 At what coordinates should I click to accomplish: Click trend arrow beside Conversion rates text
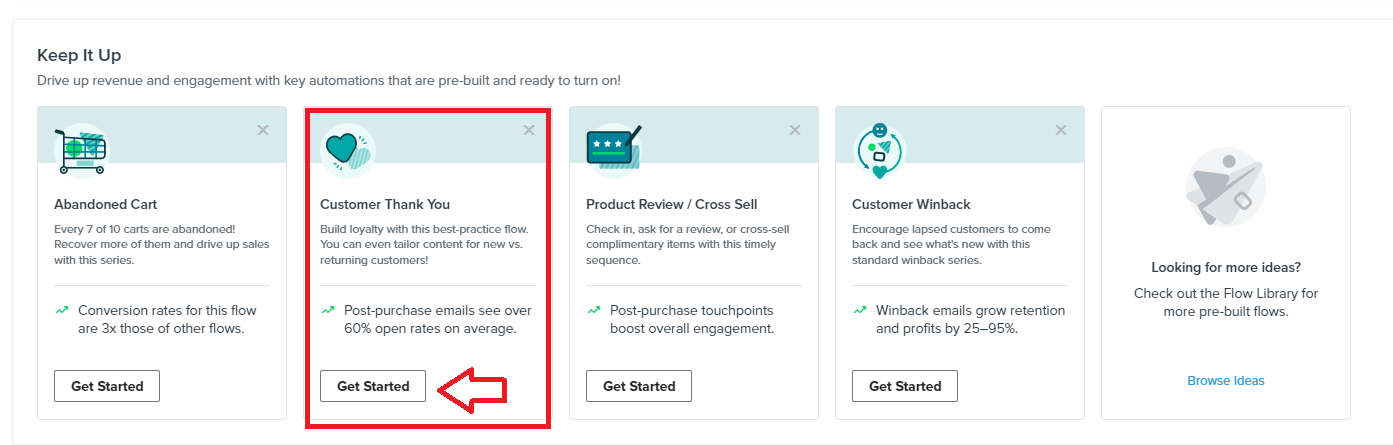(x=62, y=311)
